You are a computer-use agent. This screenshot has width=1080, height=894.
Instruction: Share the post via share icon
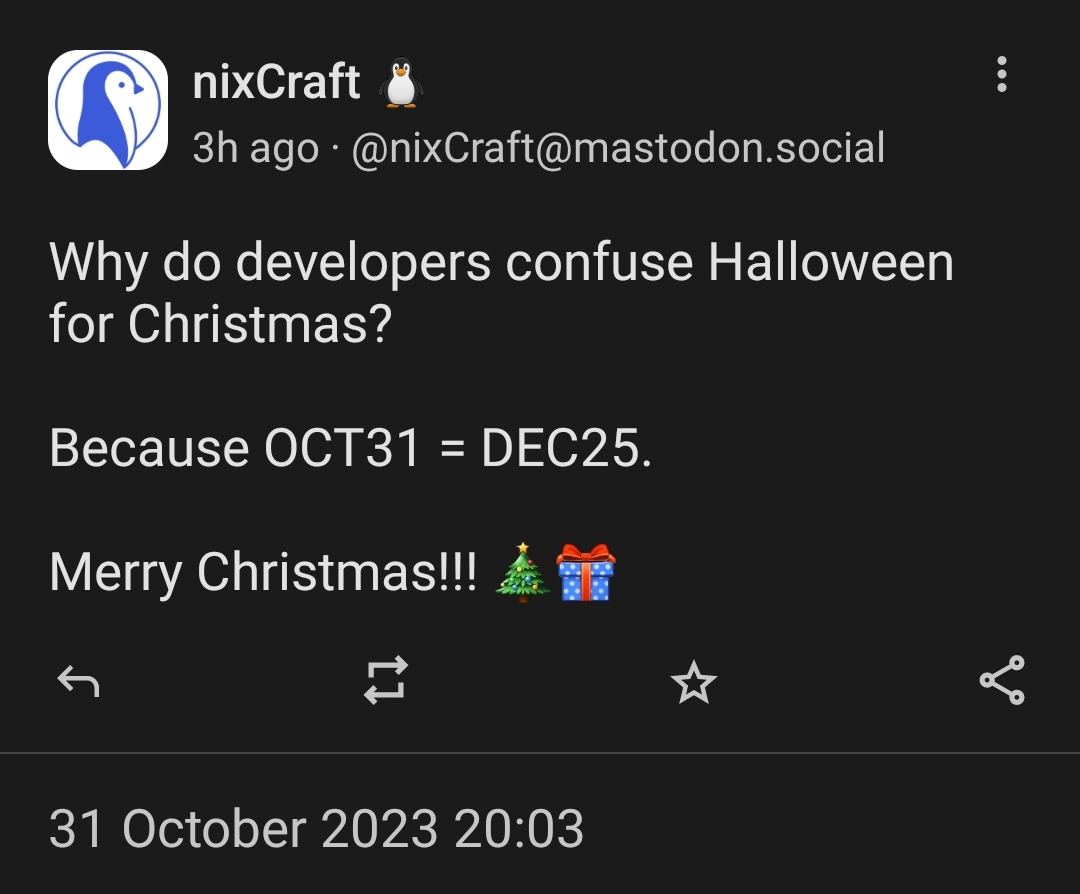point(1002,681)
